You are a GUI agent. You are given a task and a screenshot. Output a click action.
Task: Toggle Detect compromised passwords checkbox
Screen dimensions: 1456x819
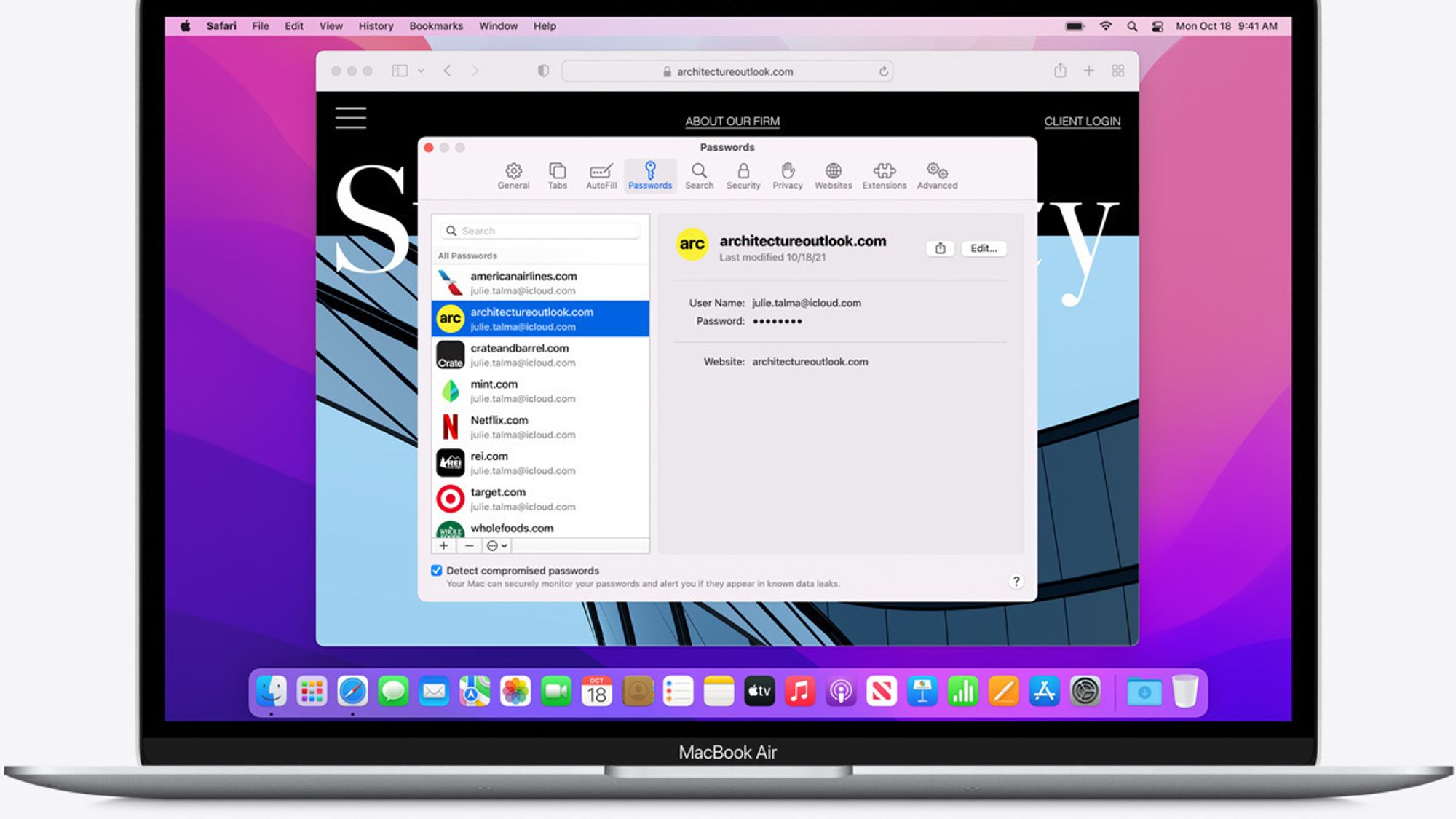pyautogui.click(x=437, y=571)
